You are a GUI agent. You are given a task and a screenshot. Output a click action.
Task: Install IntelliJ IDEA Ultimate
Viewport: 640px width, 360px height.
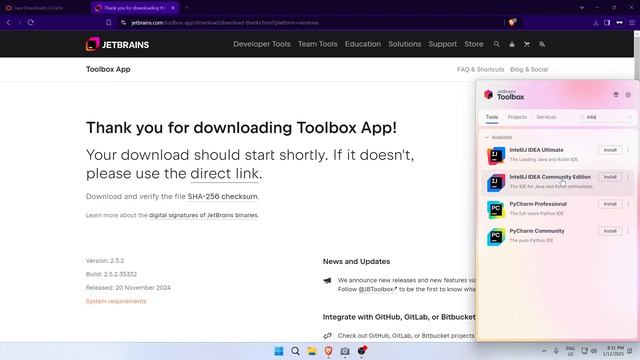coord(610,150)
